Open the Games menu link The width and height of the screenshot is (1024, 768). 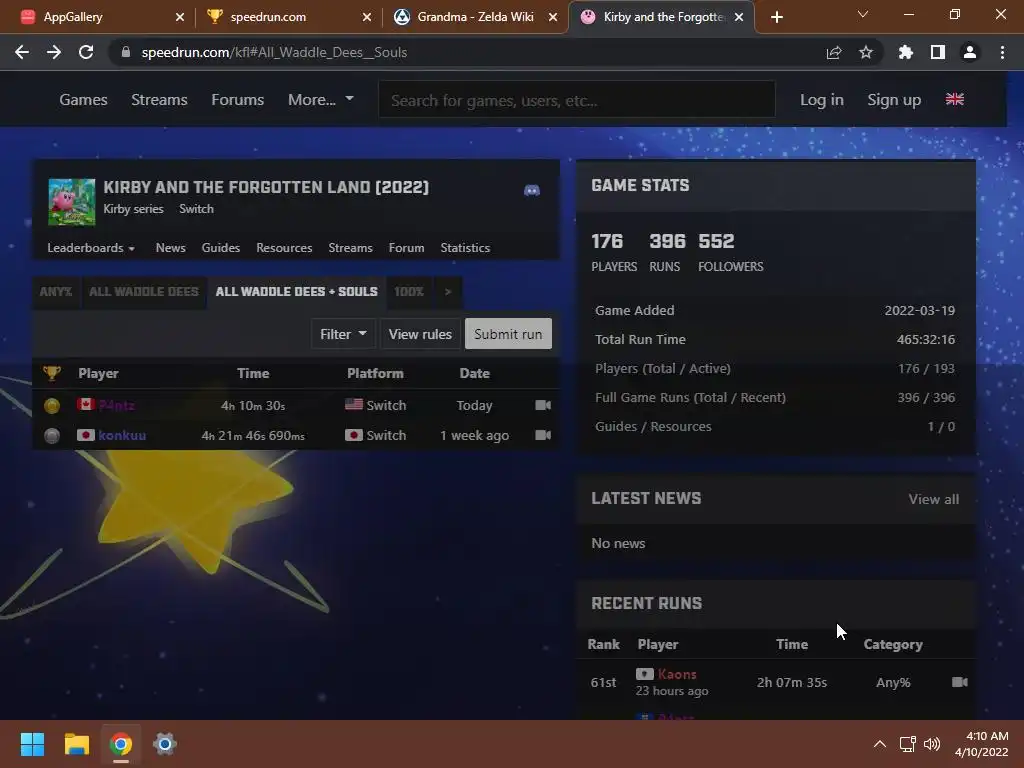click(x=84, y=100)
